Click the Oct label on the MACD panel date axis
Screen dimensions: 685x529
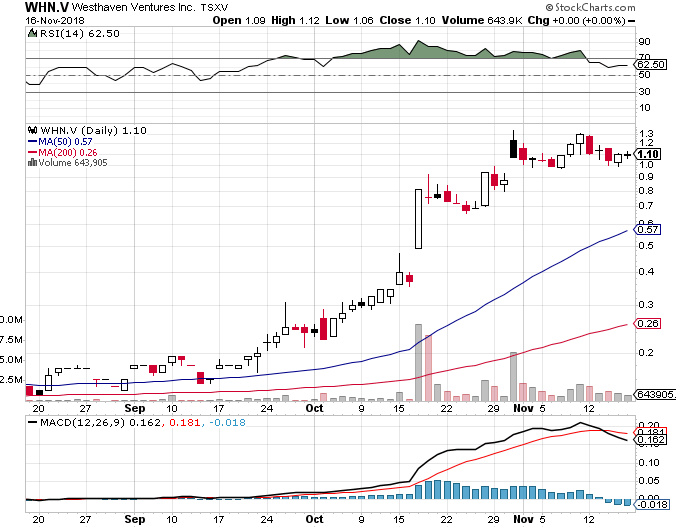[315, 519]
